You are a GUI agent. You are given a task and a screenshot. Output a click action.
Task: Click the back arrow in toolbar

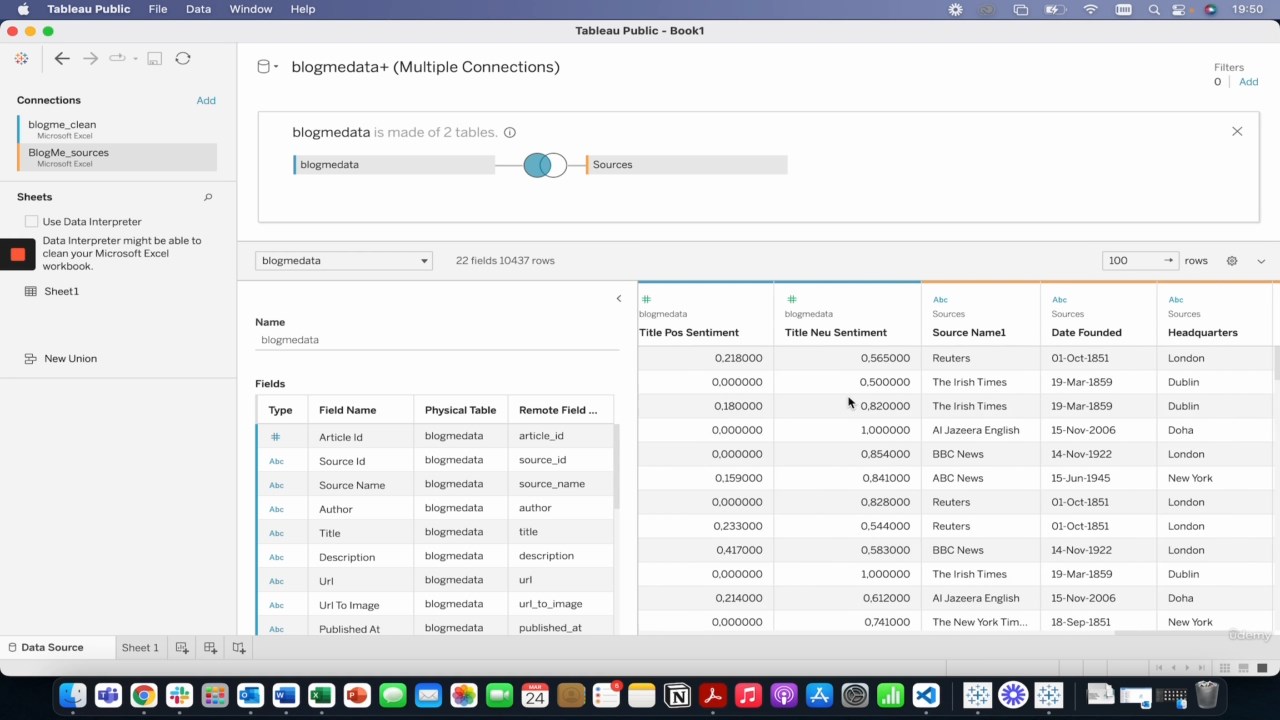pos(62,59)
